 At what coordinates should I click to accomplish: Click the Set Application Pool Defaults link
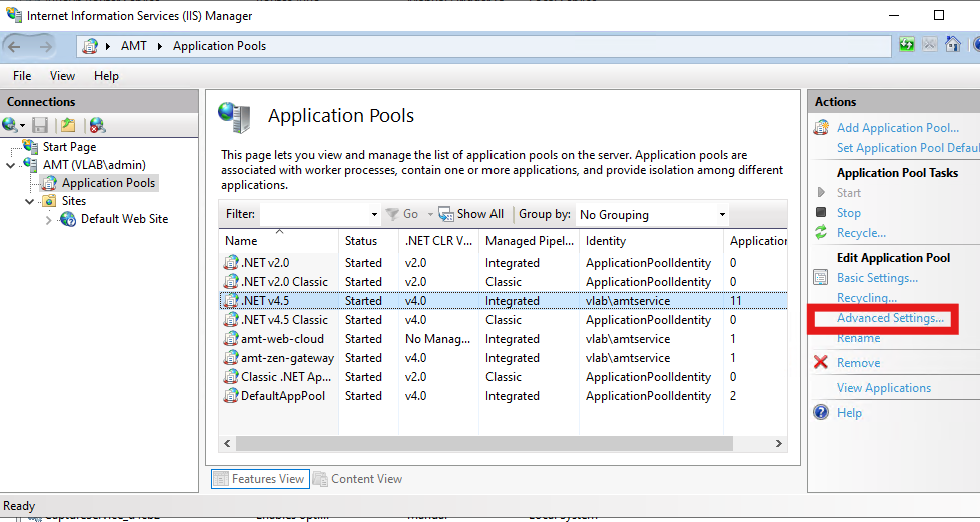[x=908, y=148]
